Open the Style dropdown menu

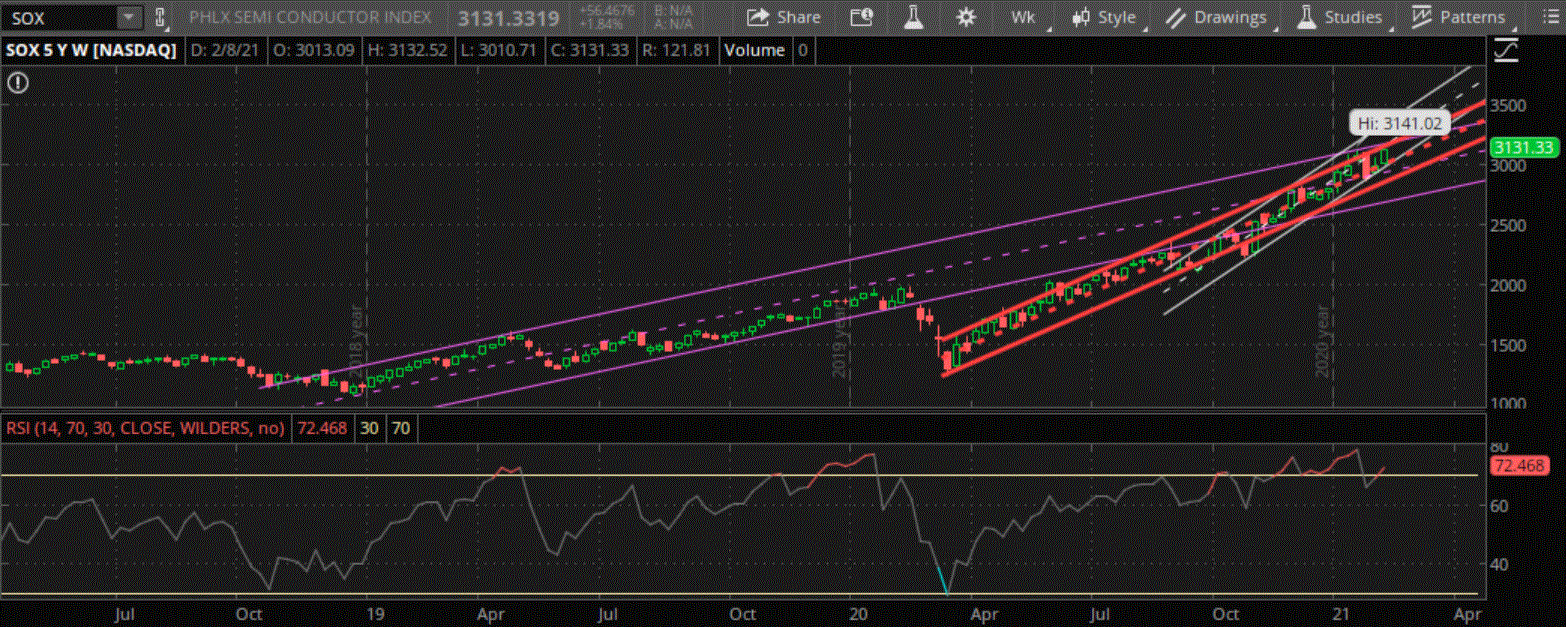(x=1105, y=17)
